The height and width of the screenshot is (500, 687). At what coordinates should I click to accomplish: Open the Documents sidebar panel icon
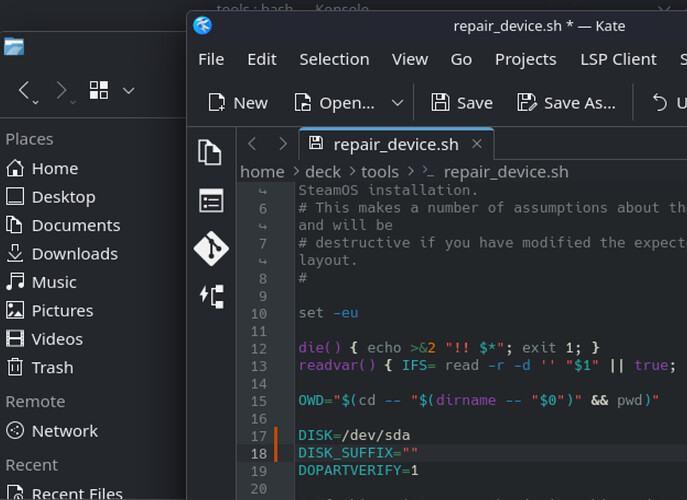210,152
